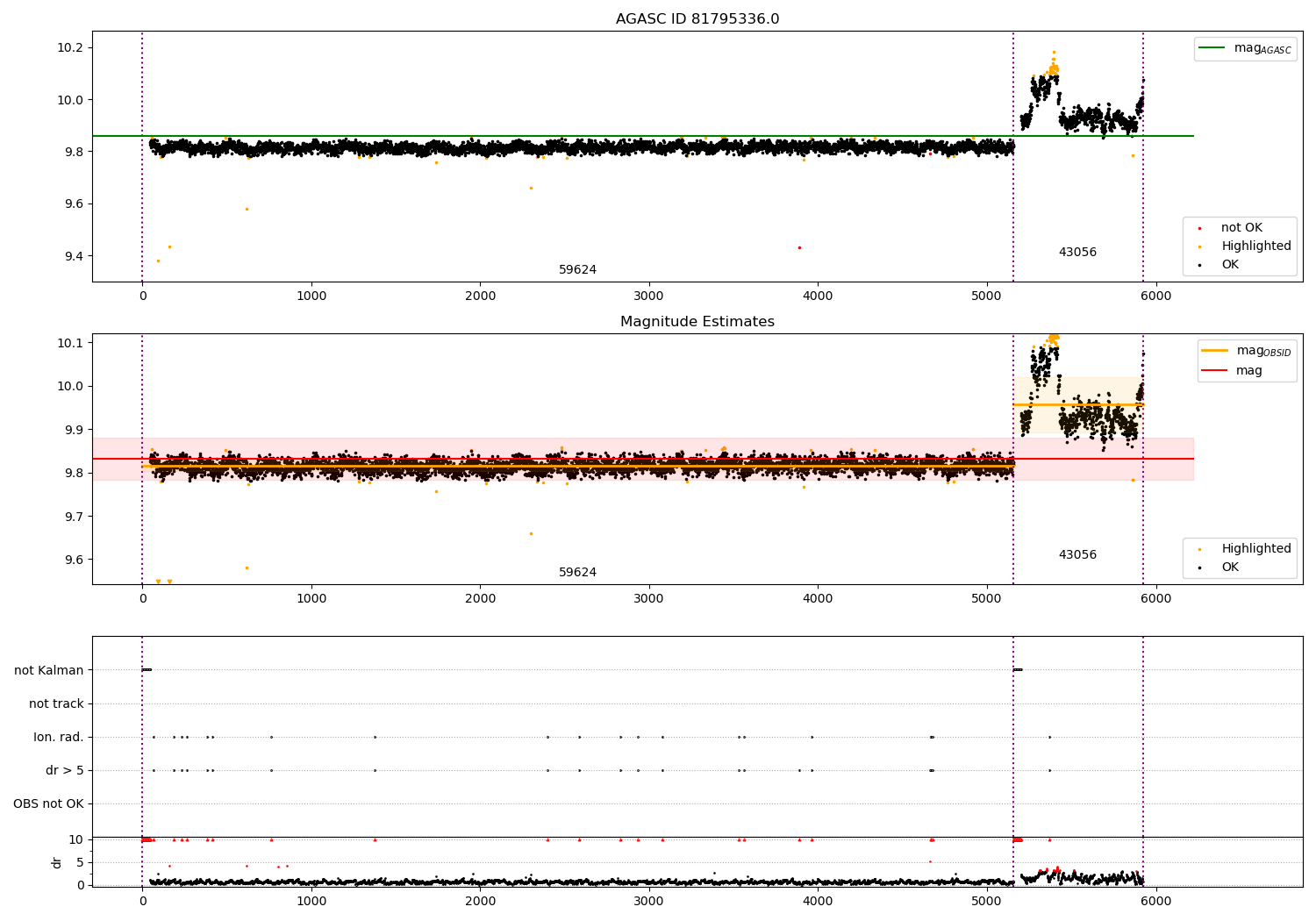Click the "59624" label in the top plot
Viewport: 1316px width, 921px height.
coord(577,270)
